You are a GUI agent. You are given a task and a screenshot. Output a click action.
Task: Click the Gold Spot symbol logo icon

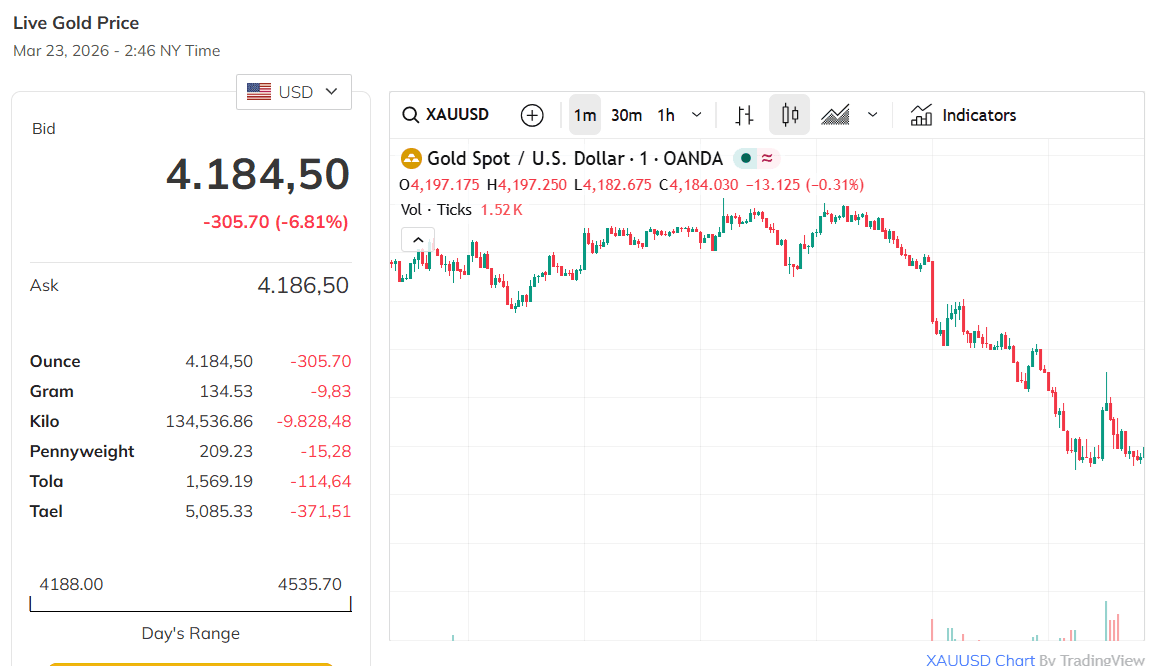(411, 158)
